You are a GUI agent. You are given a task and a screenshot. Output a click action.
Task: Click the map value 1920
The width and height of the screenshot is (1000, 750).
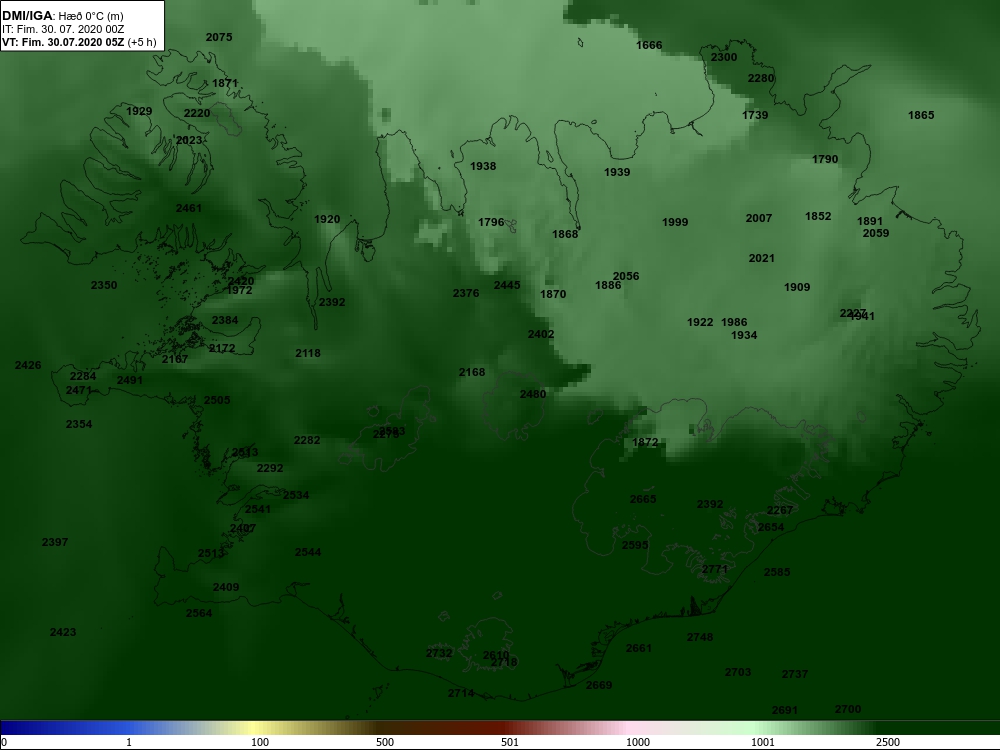[x=327, y=219]
